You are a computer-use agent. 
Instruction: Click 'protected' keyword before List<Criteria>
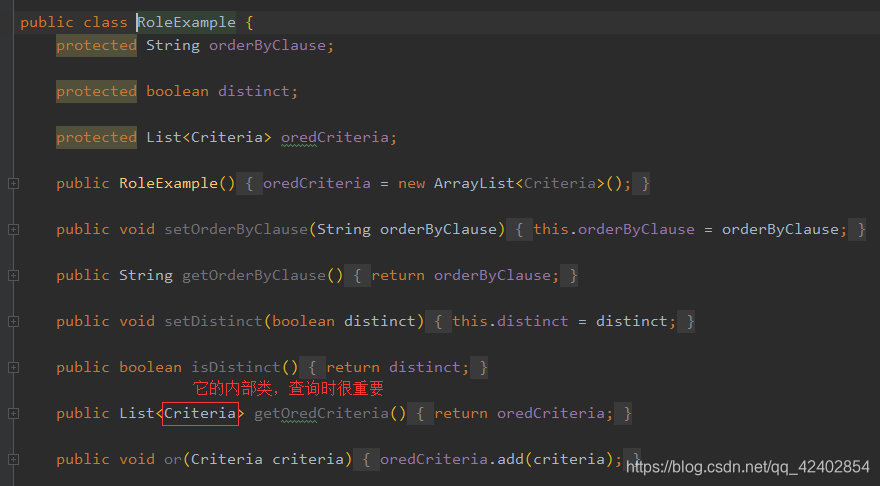pyautogui.click(x=97, y=137)
